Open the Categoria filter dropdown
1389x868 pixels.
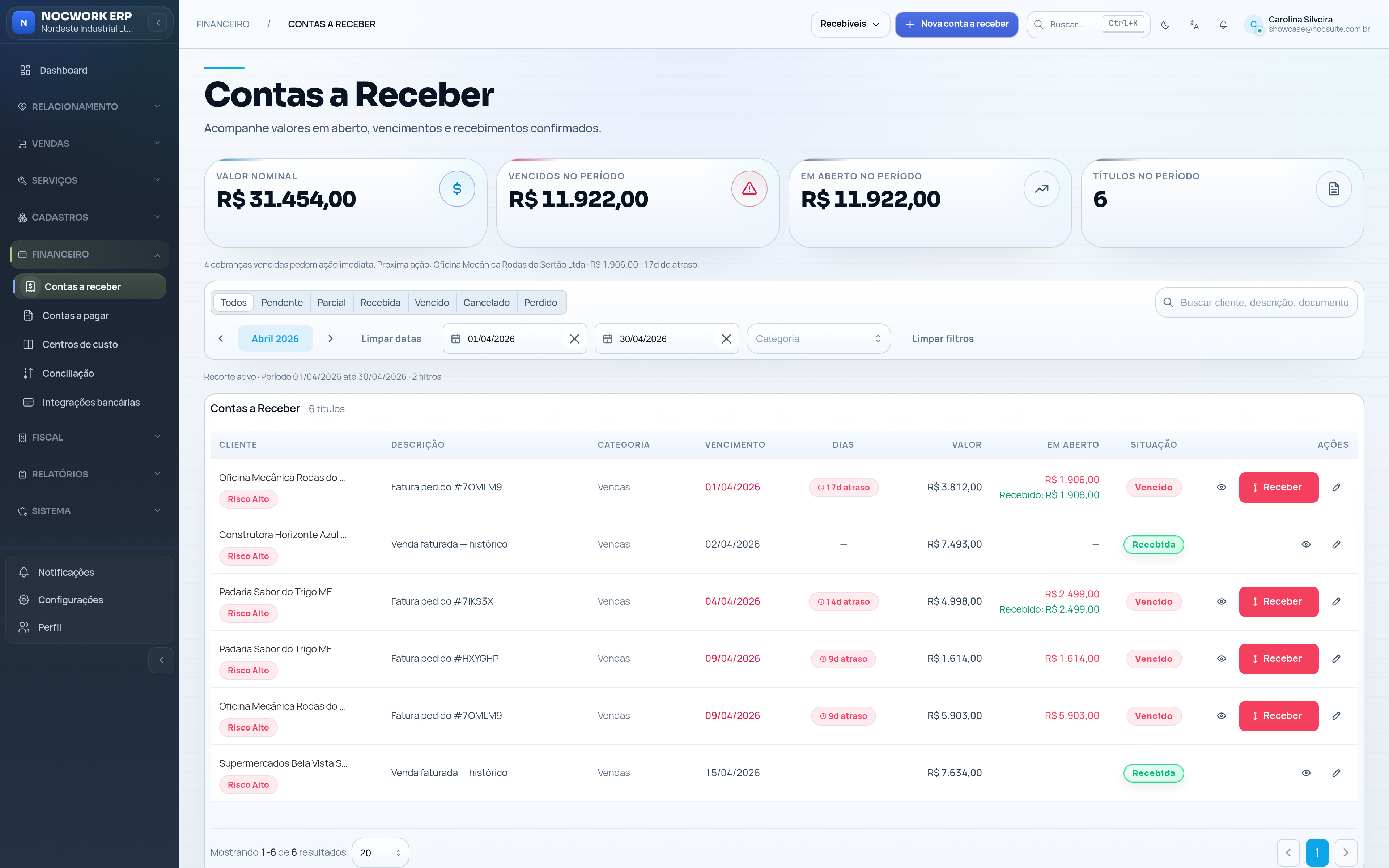point(819,339)
